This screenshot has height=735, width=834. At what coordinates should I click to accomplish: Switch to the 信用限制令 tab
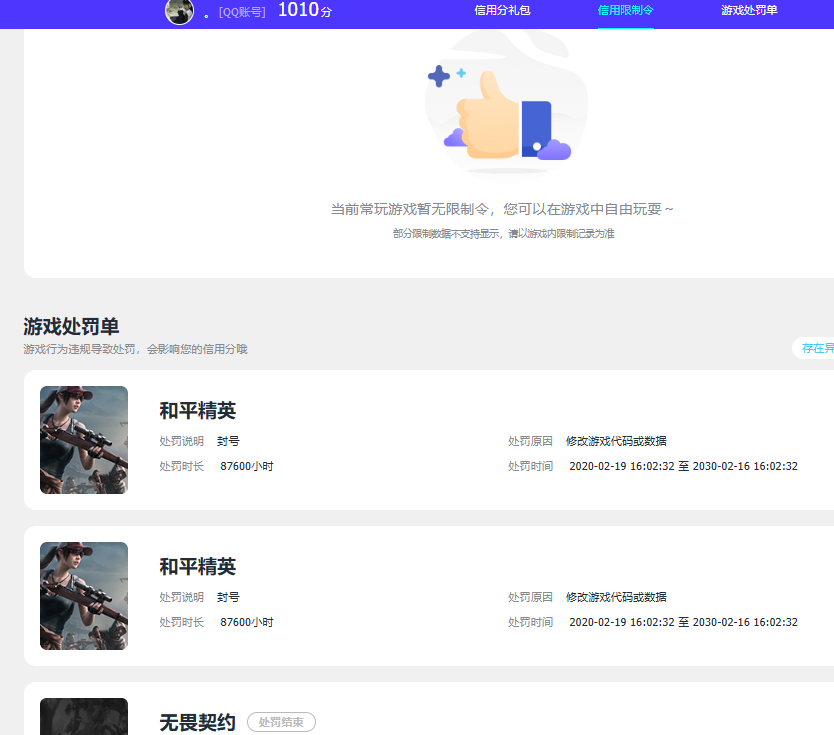[625, 12]
